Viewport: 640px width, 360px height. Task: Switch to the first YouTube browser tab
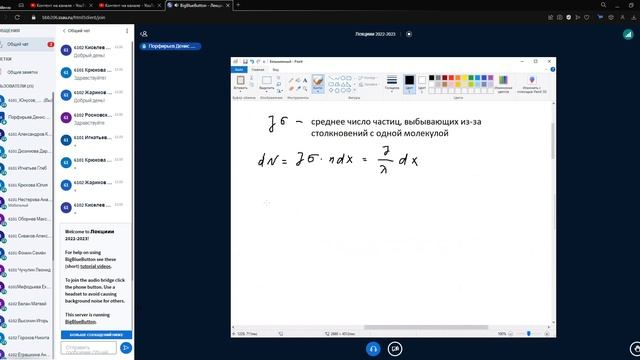(61, 5)
